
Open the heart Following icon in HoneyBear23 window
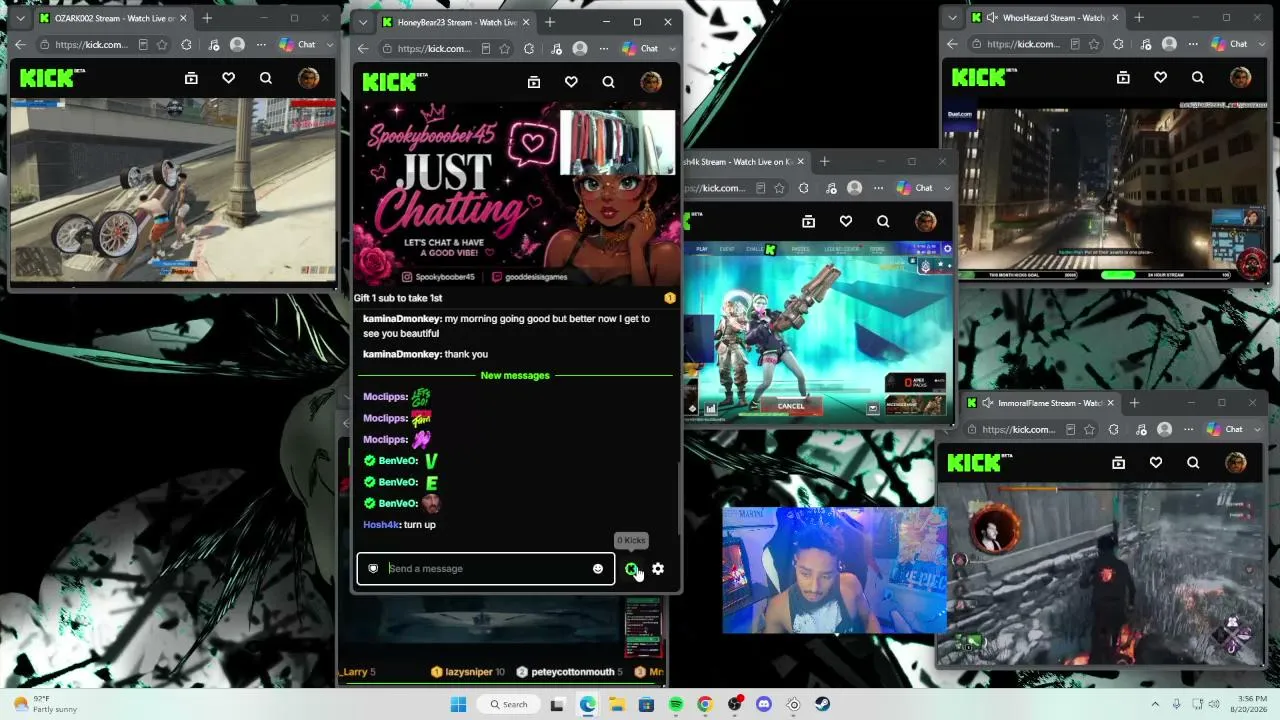[x=571, y=82]
